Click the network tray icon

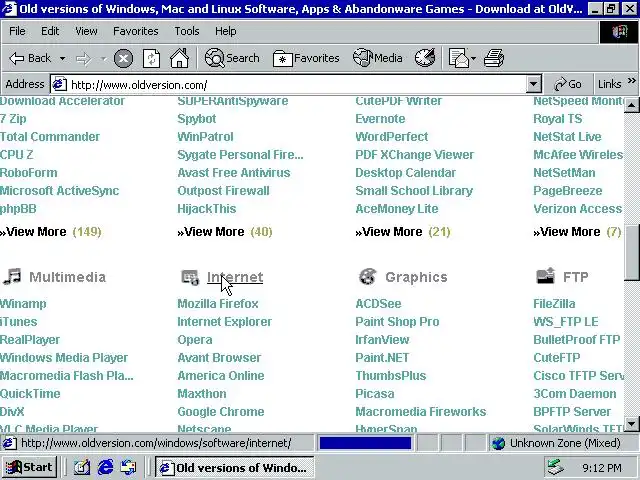coord(556,467)
